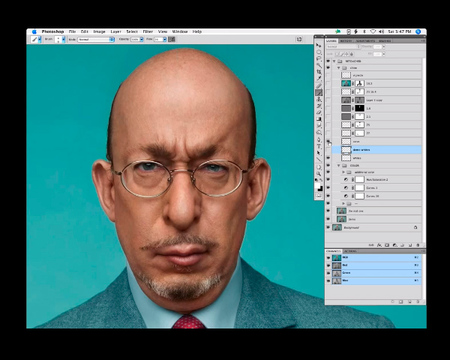Screen dimensions: 450x360
Task: Click save selection as channel icon
Action: point(401,302)
